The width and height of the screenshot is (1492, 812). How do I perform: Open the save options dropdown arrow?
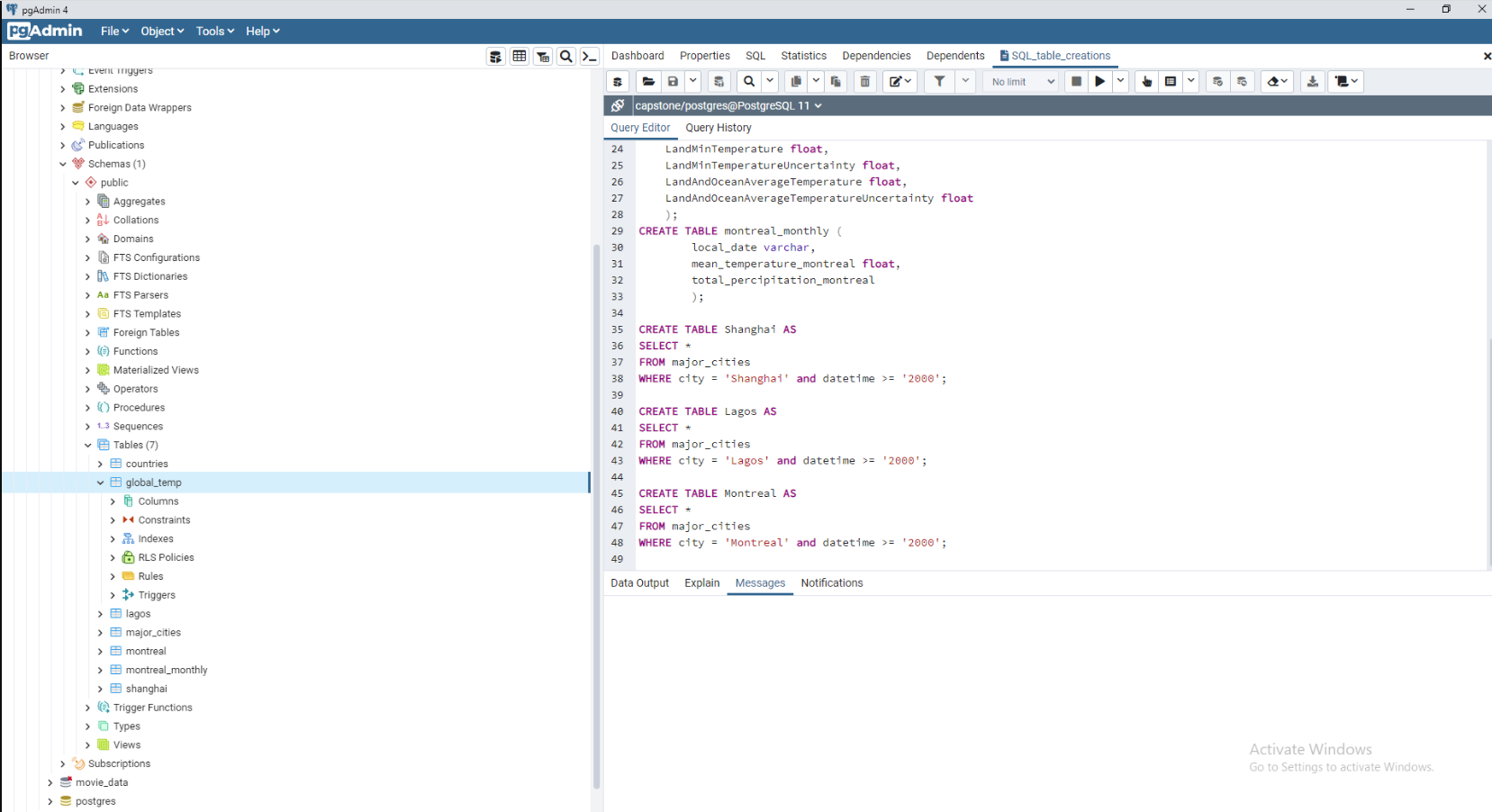click(693, 82)
